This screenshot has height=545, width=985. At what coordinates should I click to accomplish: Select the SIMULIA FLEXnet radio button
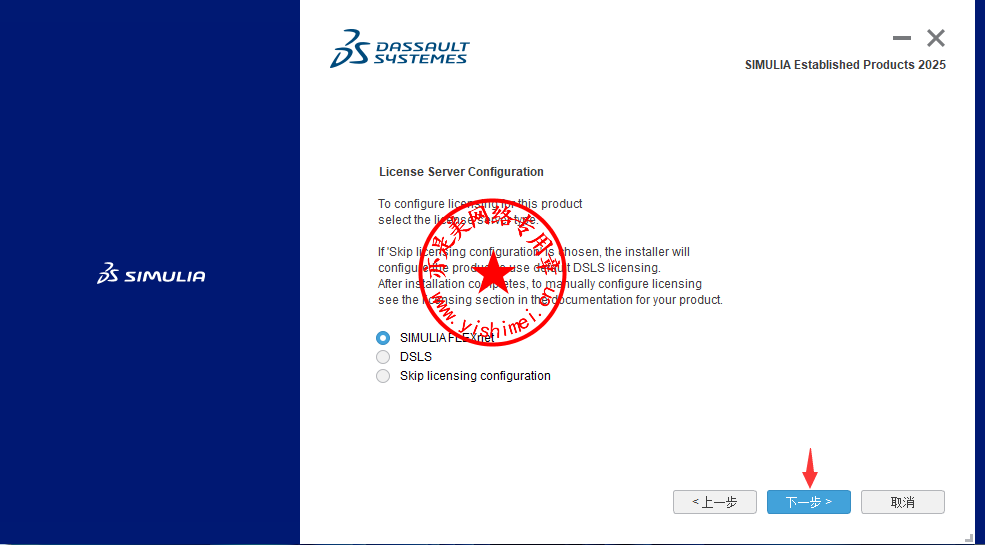(383, 338)
